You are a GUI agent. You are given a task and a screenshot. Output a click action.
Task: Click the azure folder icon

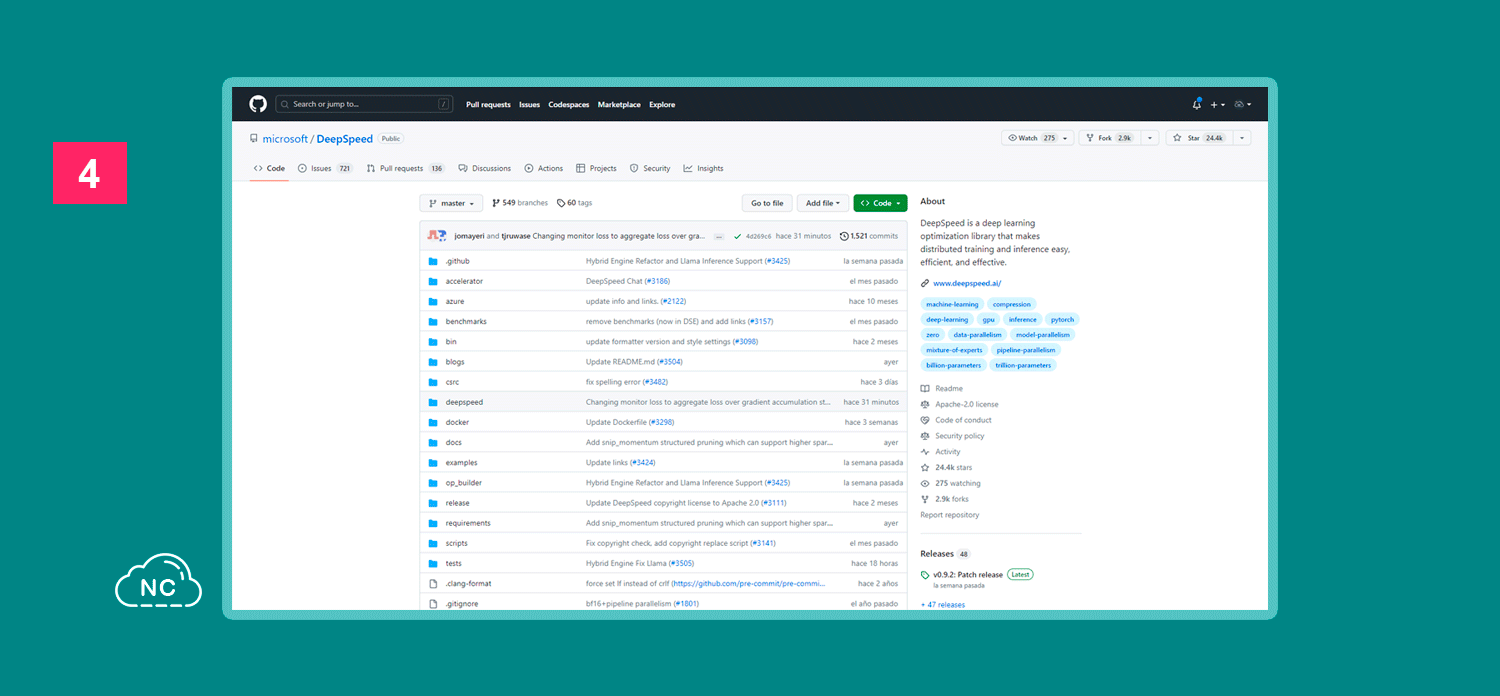click(x=433, y=301)
